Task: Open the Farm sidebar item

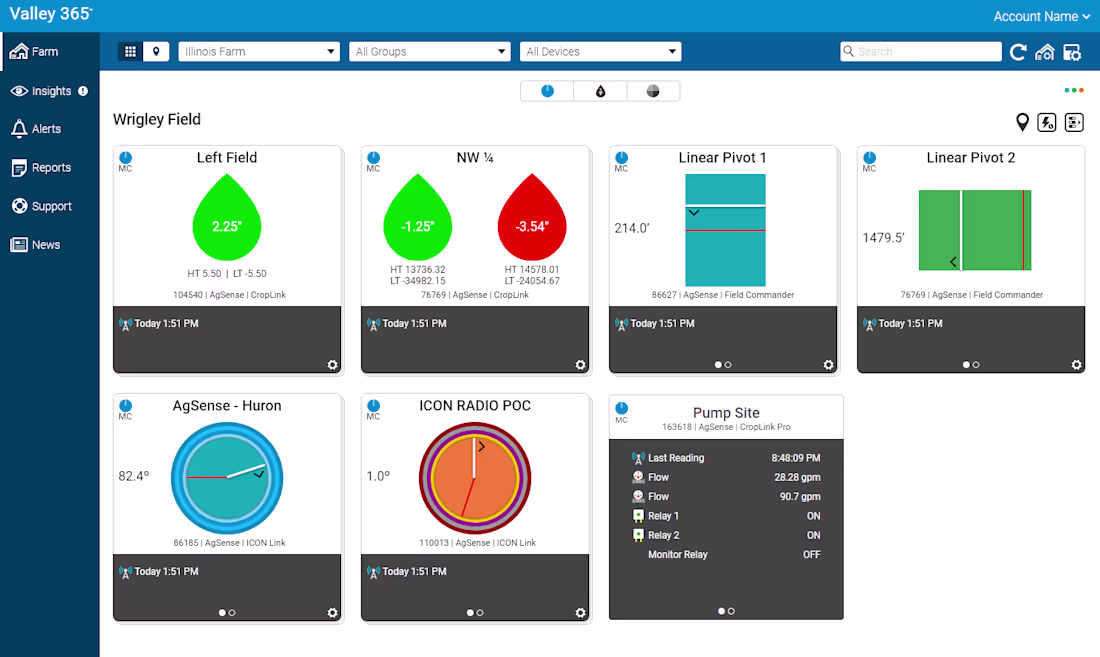Action: click(x=49, y=51)
